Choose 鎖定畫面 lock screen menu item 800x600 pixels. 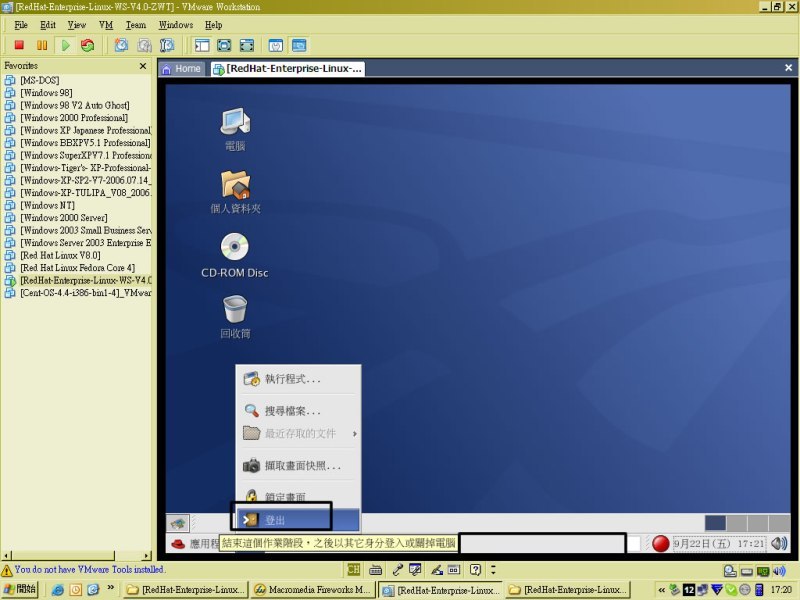298,495
